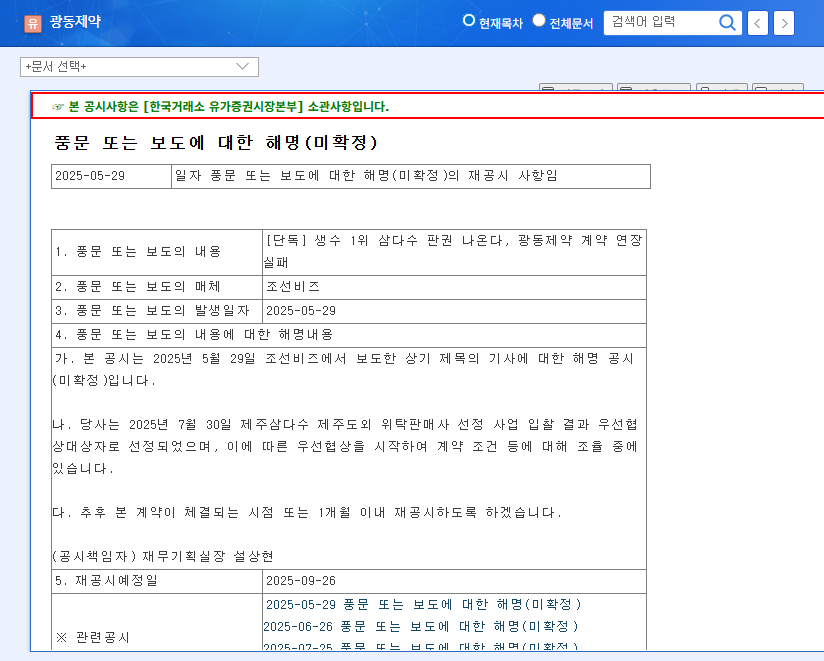
Task: Click the orange 유 market badge icon
Action: (33, 23)
